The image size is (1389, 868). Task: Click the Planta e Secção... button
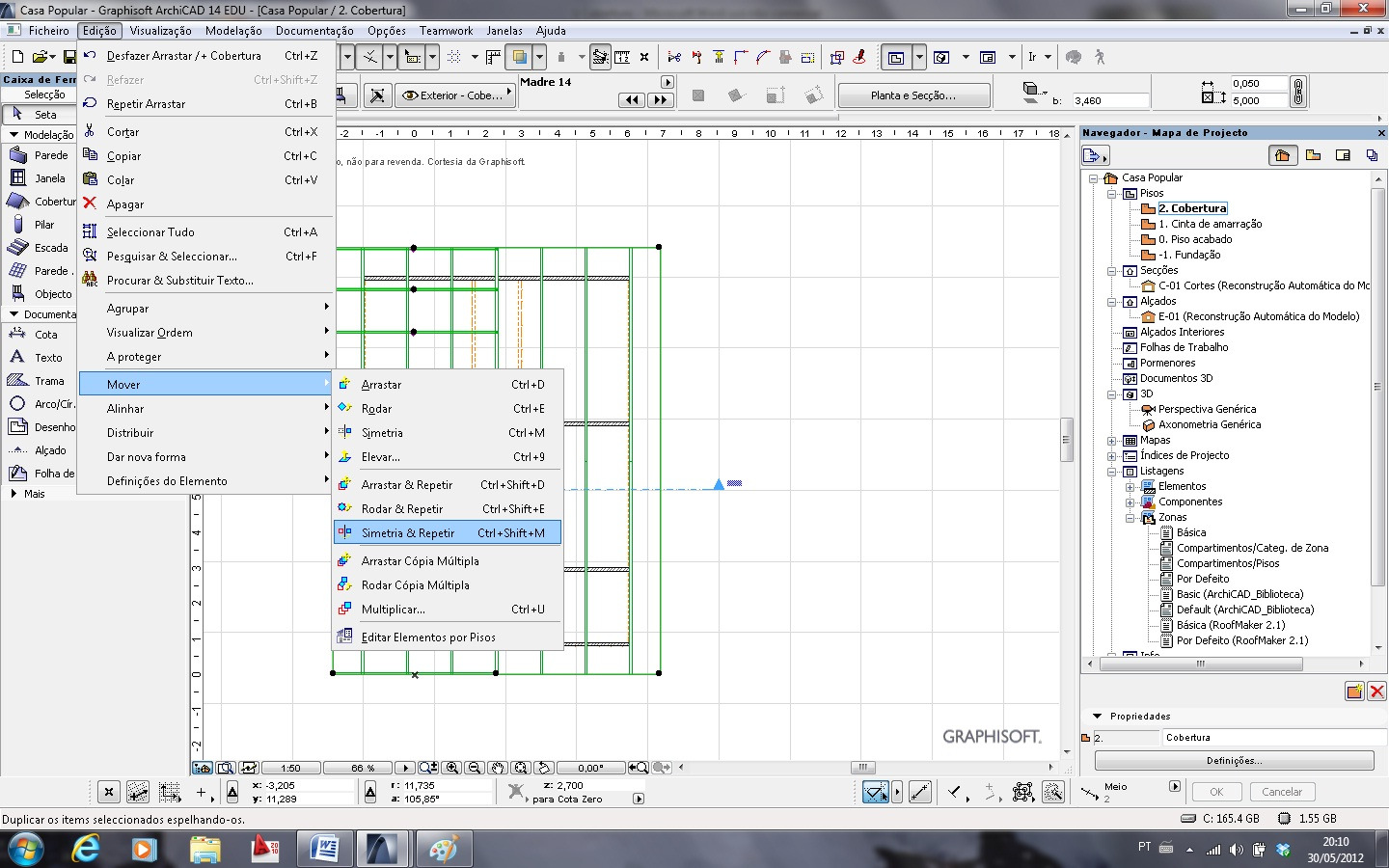[913, 95]
